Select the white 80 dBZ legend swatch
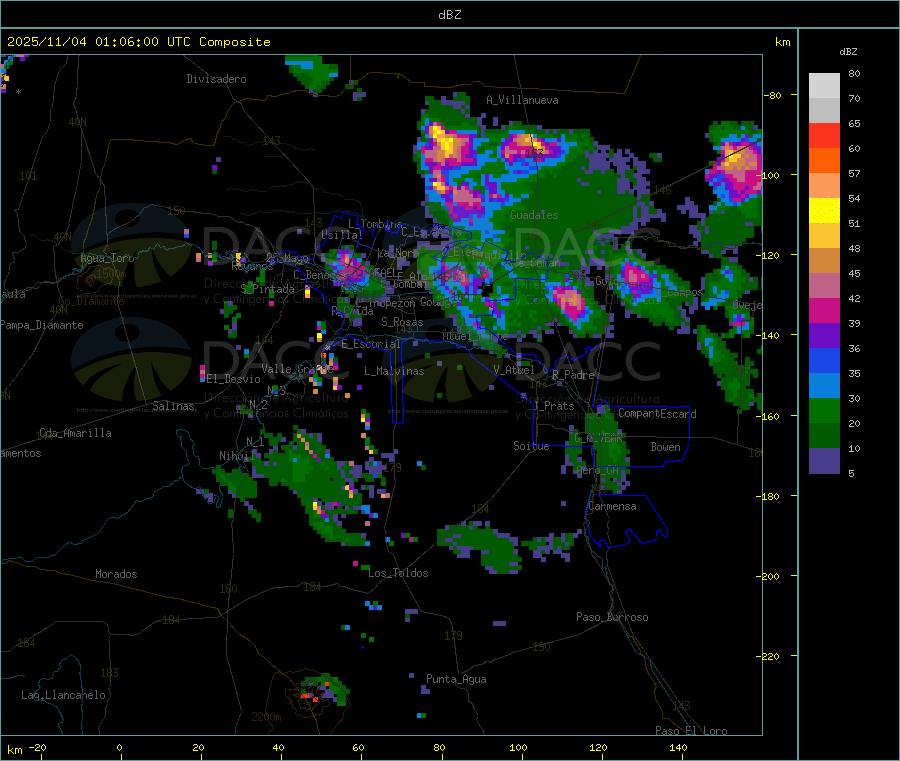 (824, 86)
